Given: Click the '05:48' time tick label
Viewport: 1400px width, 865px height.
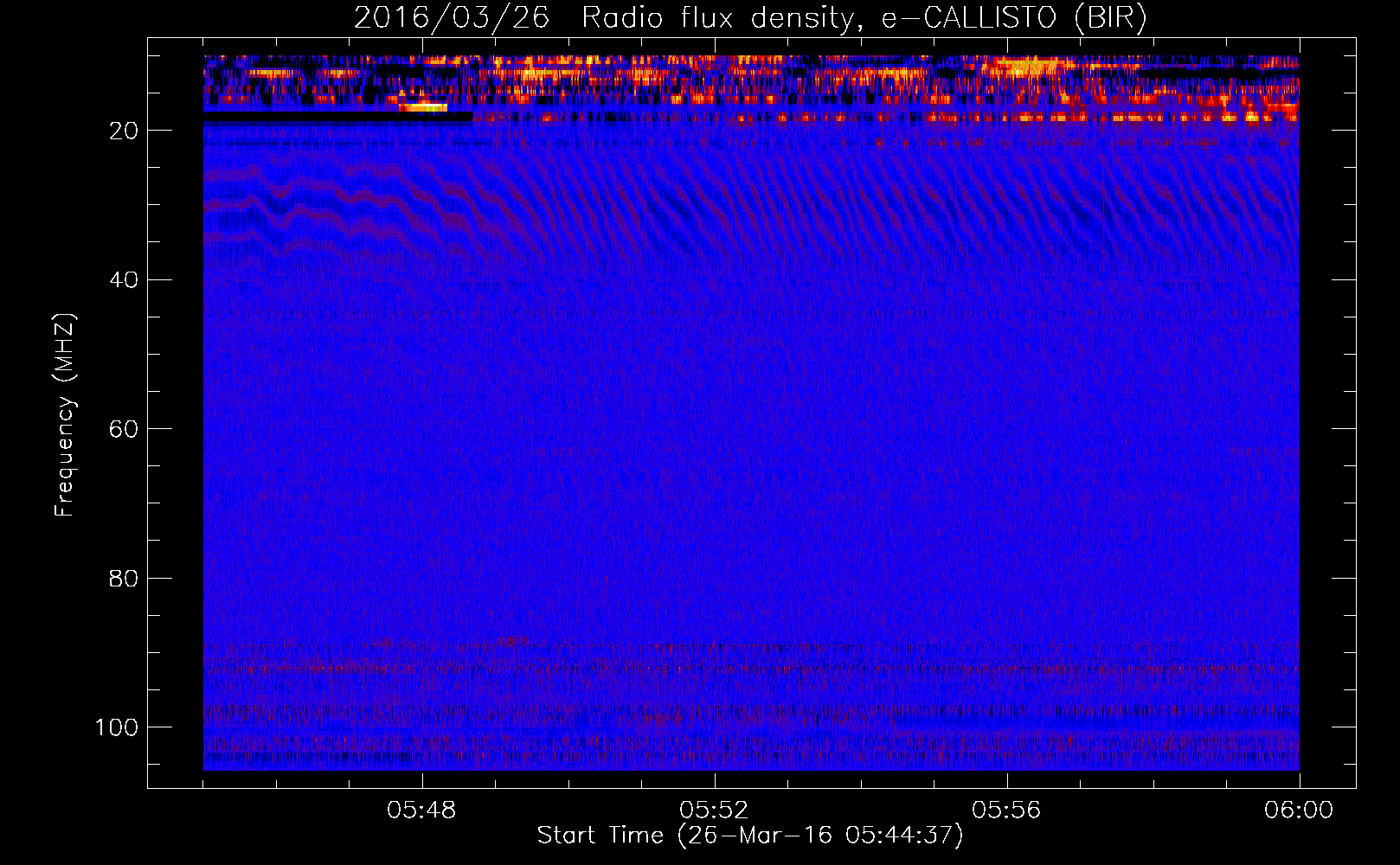Looking at the screenshot, I should [422, 811].
